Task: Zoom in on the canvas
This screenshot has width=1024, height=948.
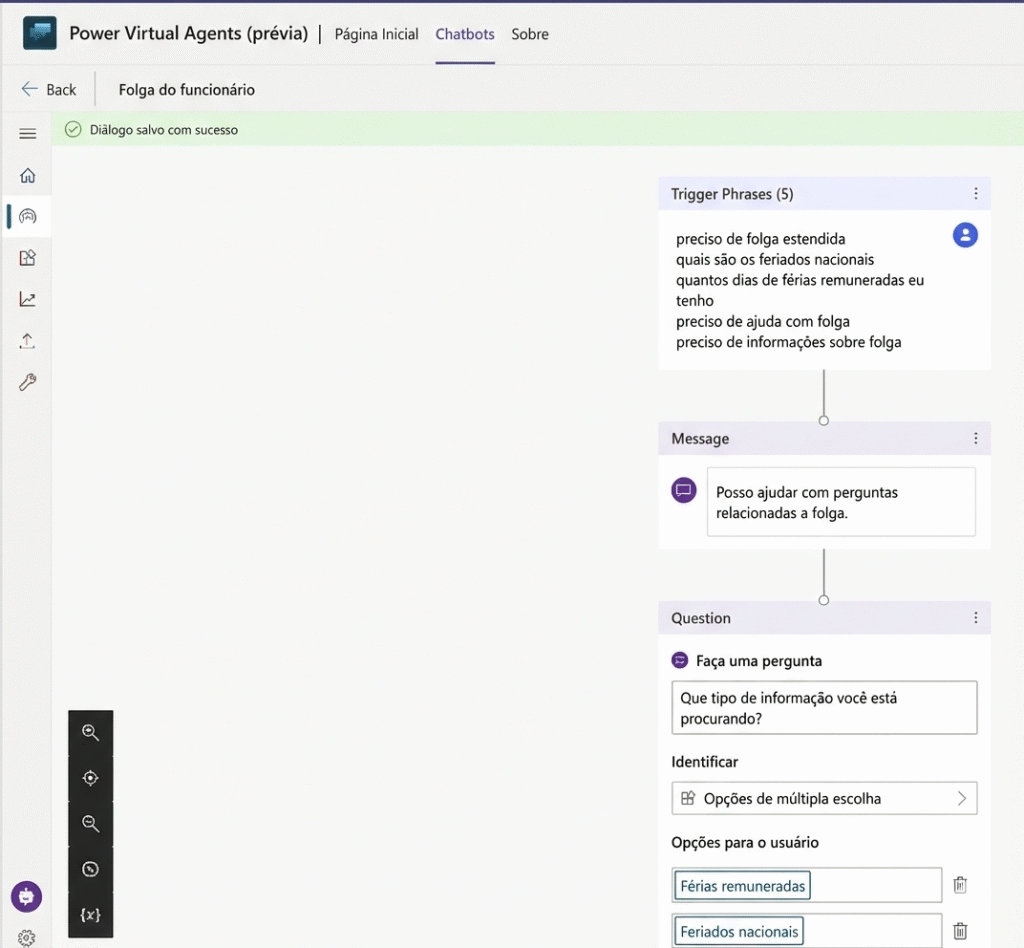Action: (x=90, y=732)
